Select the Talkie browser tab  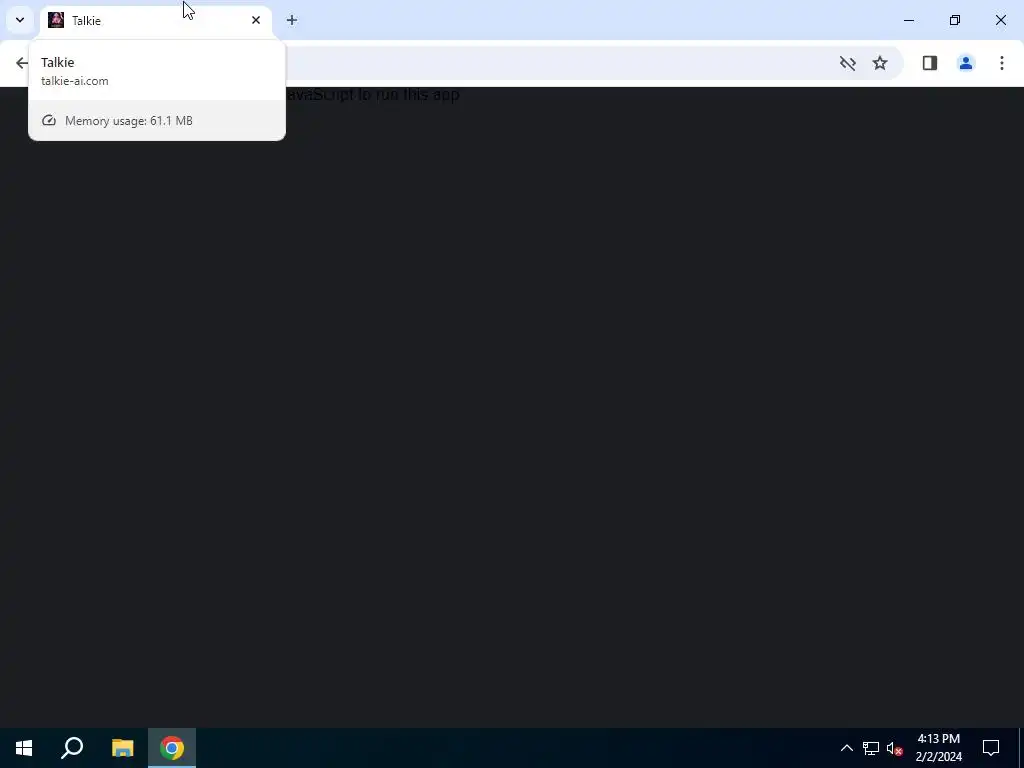155,20
